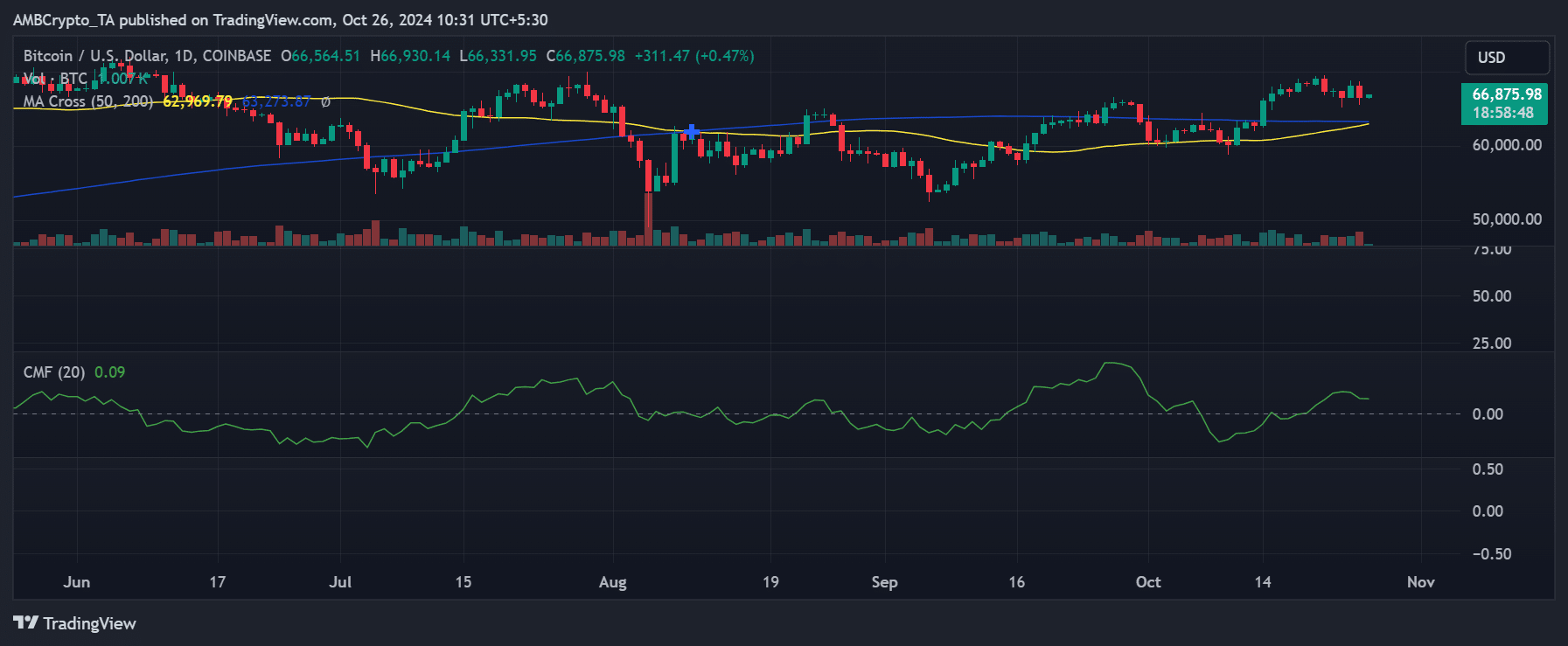Click the 0.50 axis label

click(1488, 469)
